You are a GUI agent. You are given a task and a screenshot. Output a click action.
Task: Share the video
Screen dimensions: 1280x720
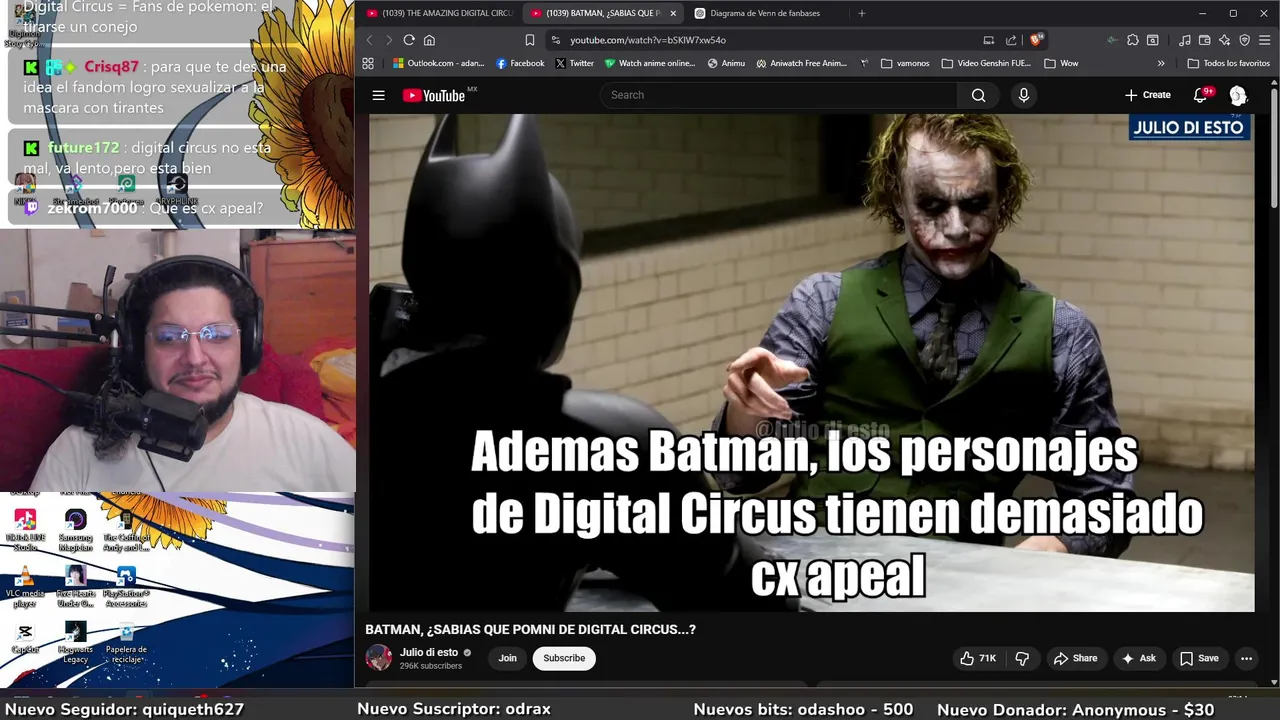1075,658
